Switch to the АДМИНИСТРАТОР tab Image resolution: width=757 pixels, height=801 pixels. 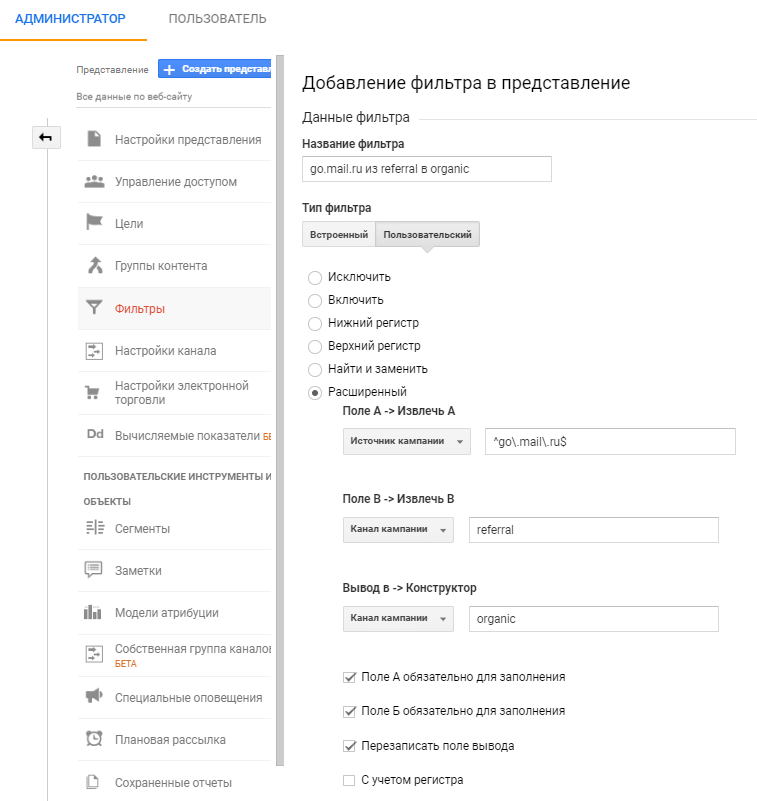pyautogui.click(x=70, y=19)
